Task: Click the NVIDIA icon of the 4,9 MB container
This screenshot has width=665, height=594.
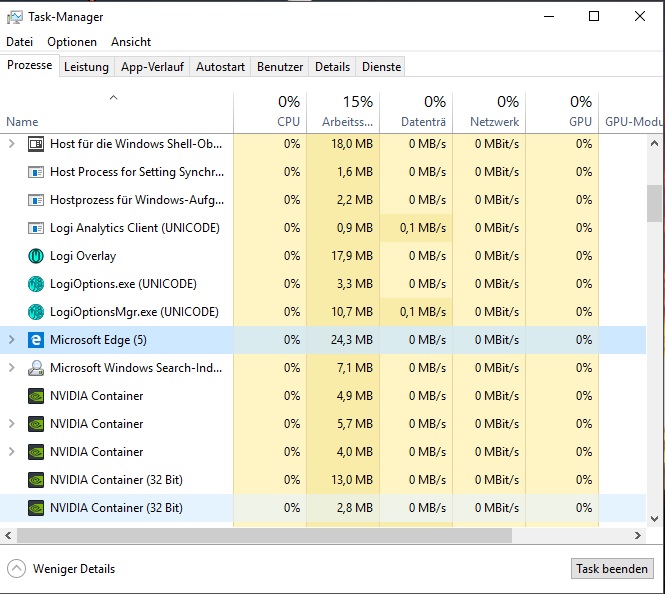Action: (x=36, y=396)
